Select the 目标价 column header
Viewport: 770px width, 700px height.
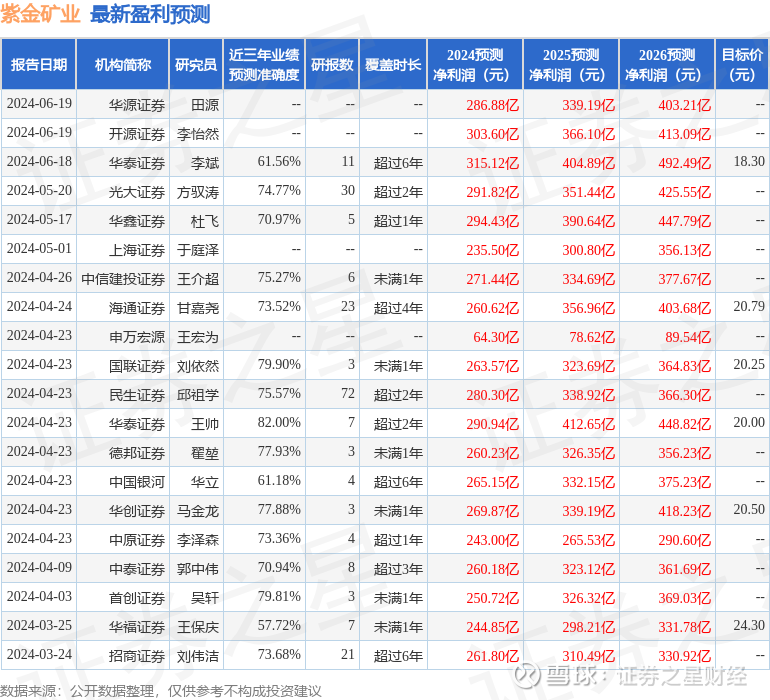point(742,64)
